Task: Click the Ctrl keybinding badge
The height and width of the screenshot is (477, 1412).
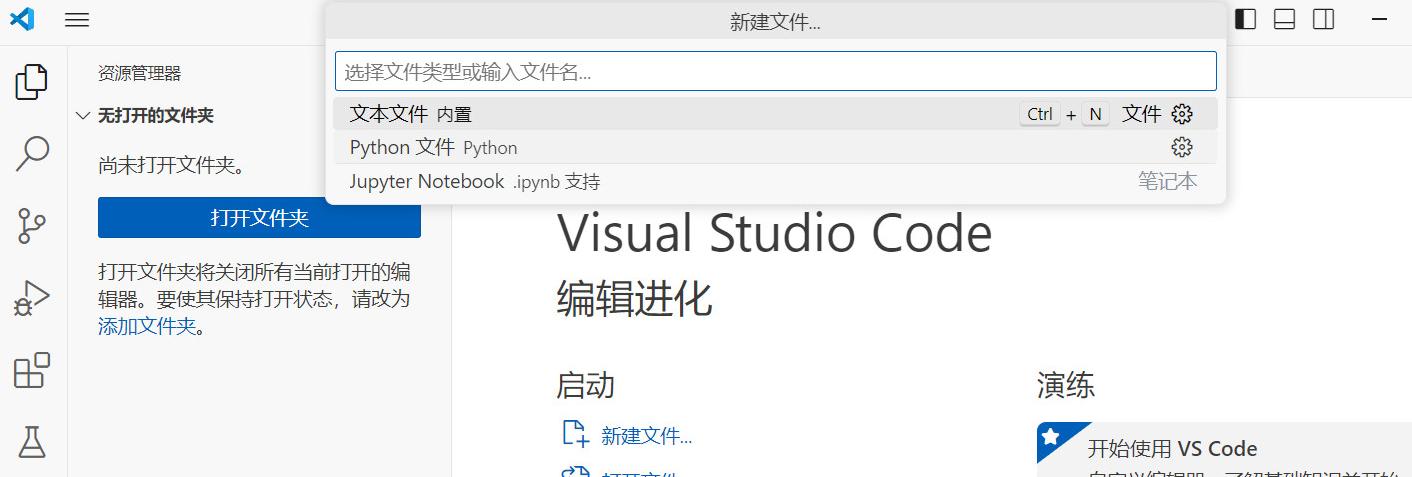Action: point(1040,114)
